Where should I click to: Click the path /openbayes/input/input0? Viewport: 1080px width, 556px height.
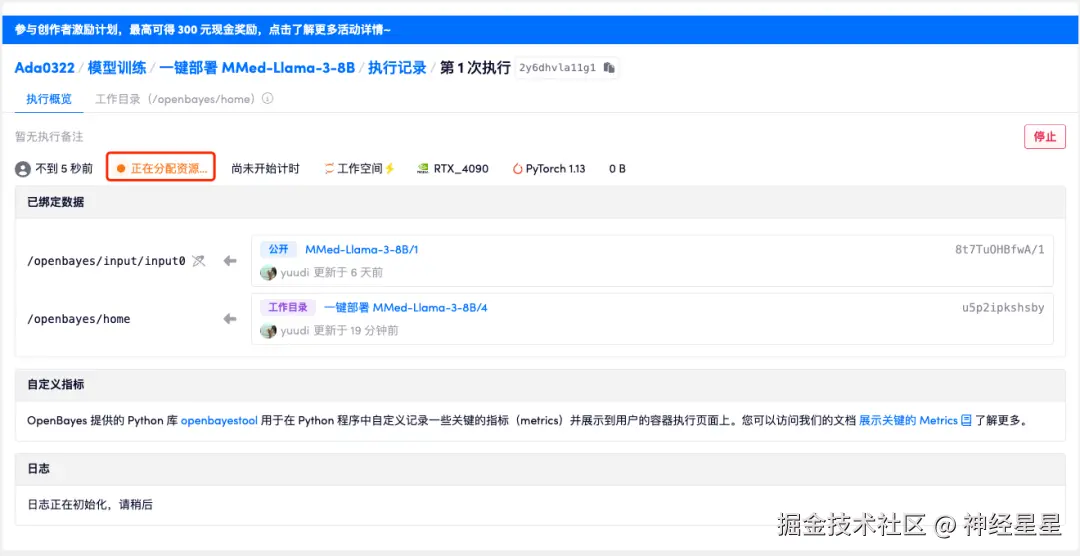(x=106, y=260)
